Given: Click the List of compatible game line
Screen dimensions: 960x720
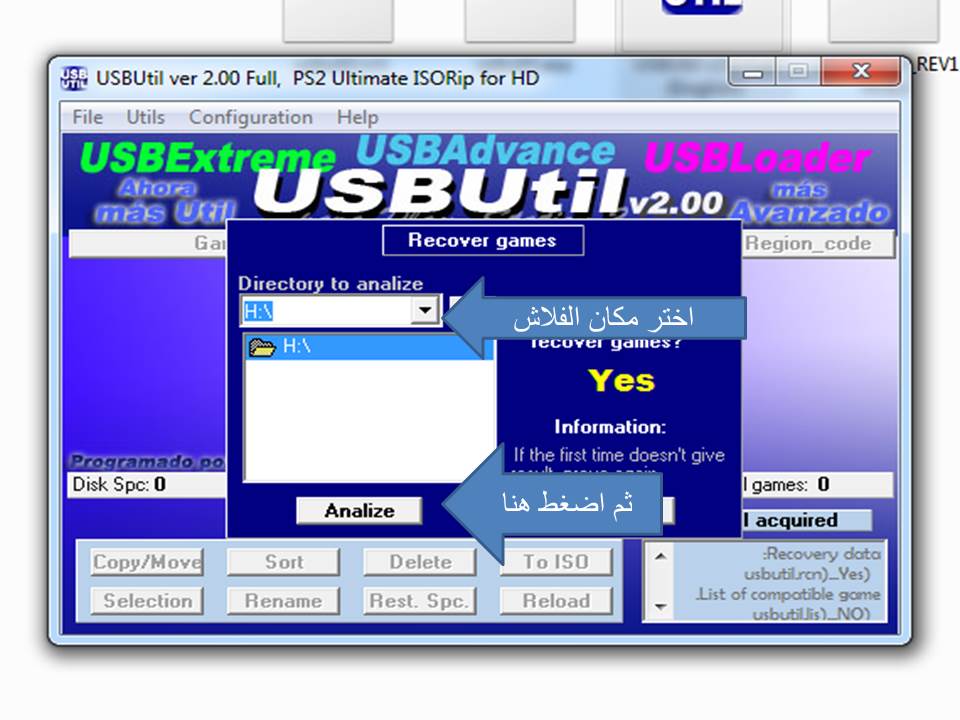Looking at the screenshot, I should (x=788, y=594).
